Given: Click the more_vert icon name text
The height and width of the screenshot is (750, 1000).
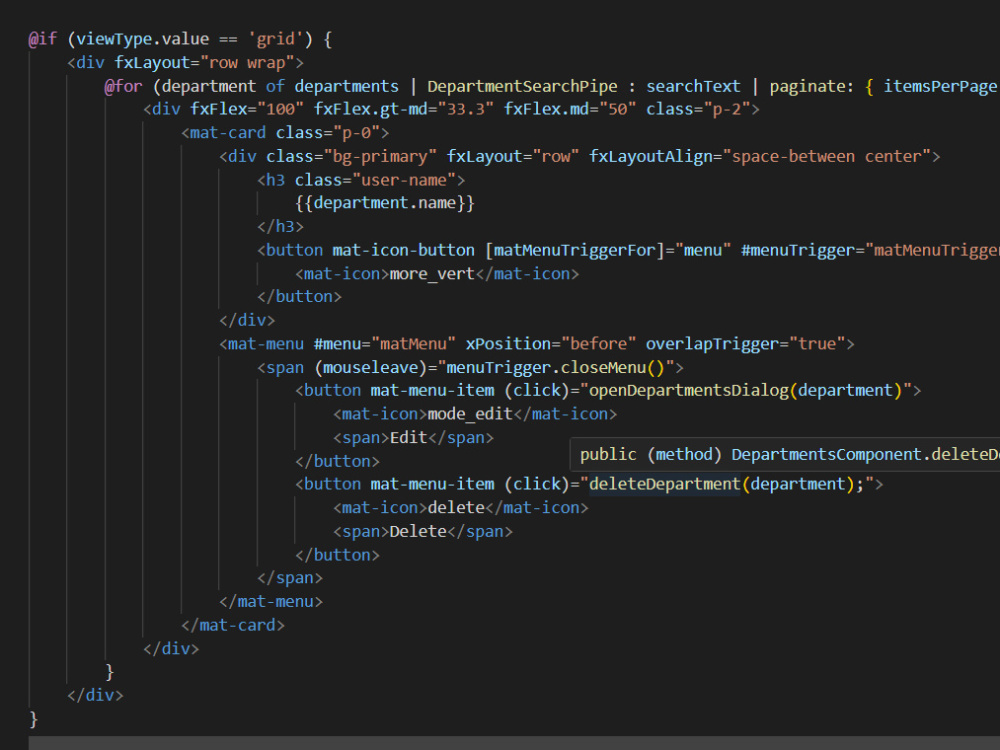Looking at the screenshot, I should [432, 274].
